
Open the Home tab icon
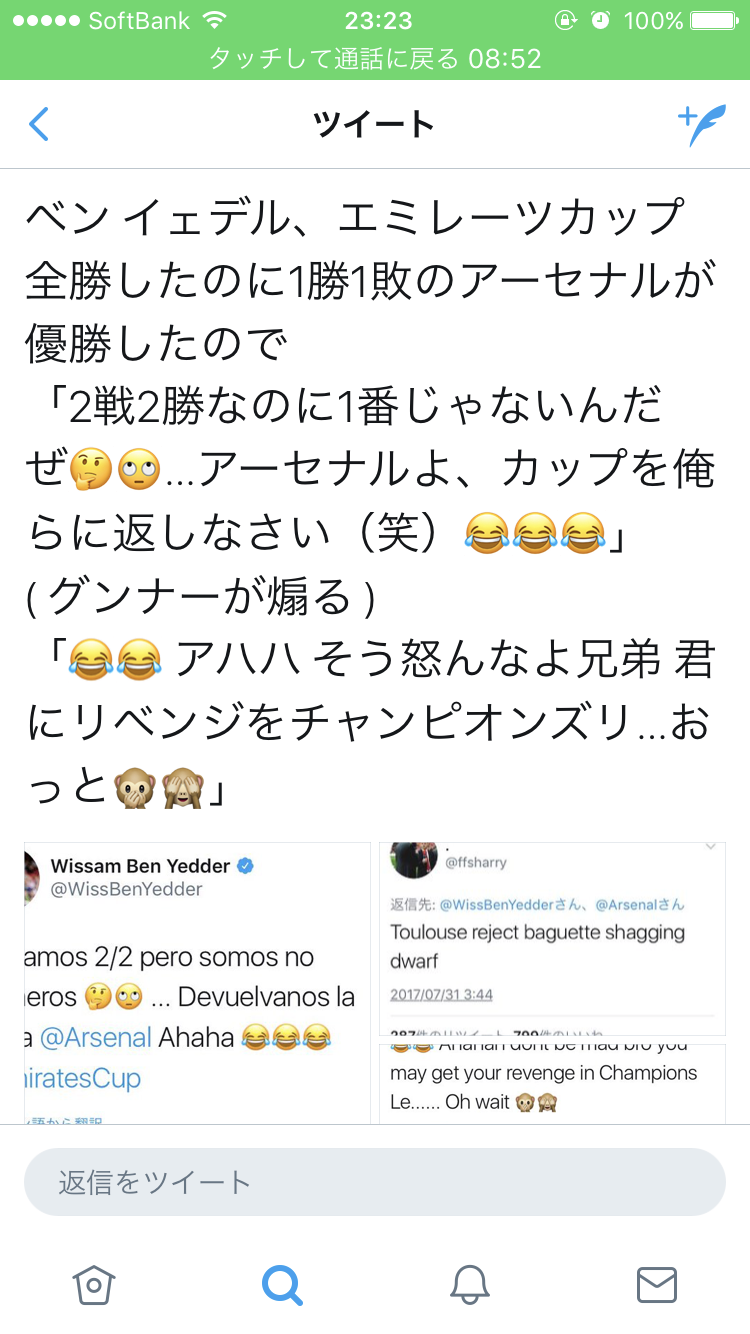tap(93, 1285)
